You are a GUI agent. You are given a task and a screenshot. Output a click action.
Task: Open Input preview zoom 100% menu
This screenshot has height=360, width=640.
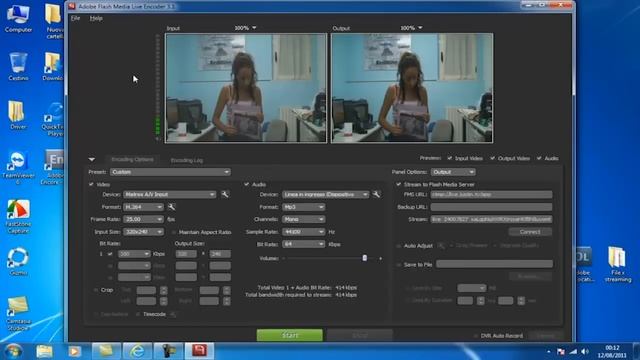tap(245, 28)
